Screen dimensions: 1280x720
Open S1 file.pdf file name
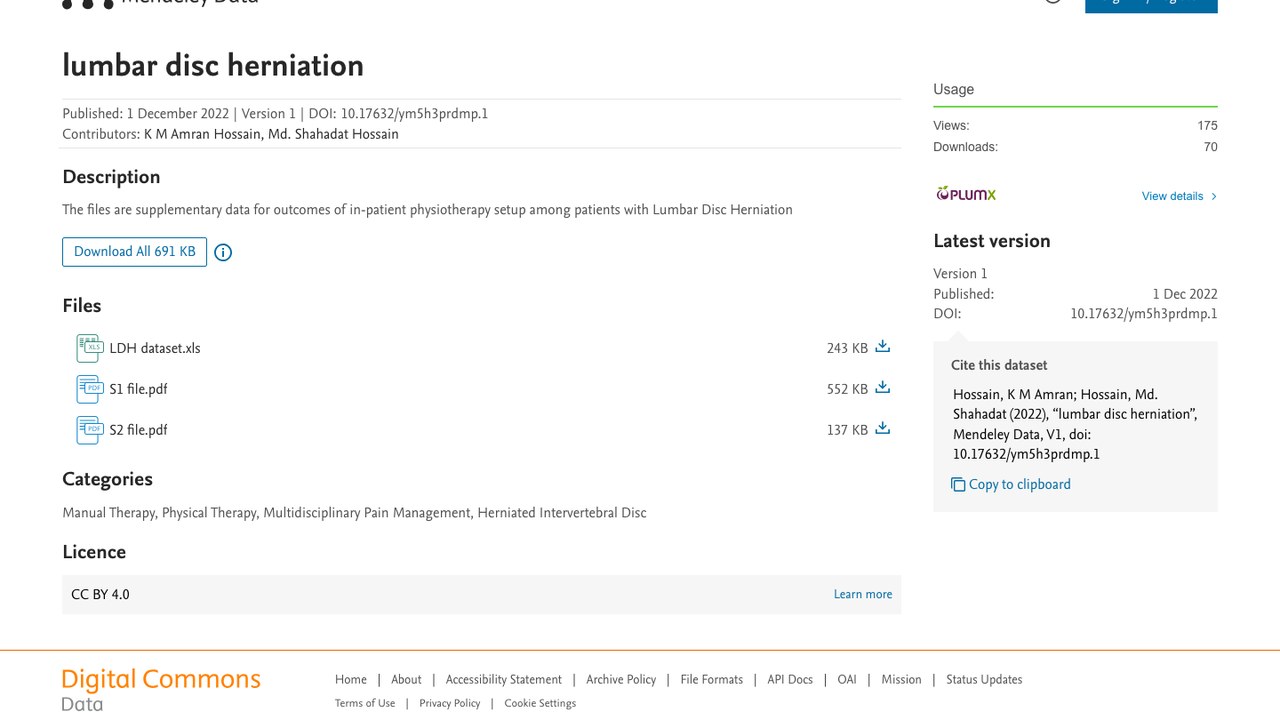tap(138, 389)
